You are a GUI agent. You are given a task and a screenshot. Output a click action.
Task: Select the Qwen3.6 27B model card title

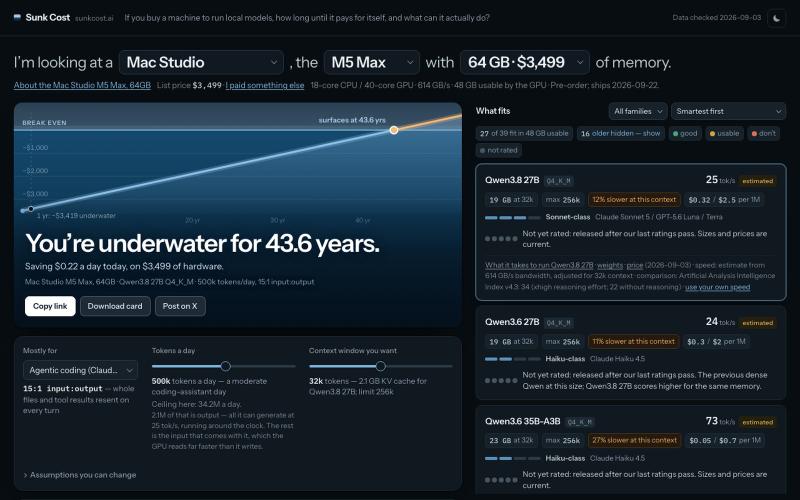pyautogui.click(x=512, y=322)
